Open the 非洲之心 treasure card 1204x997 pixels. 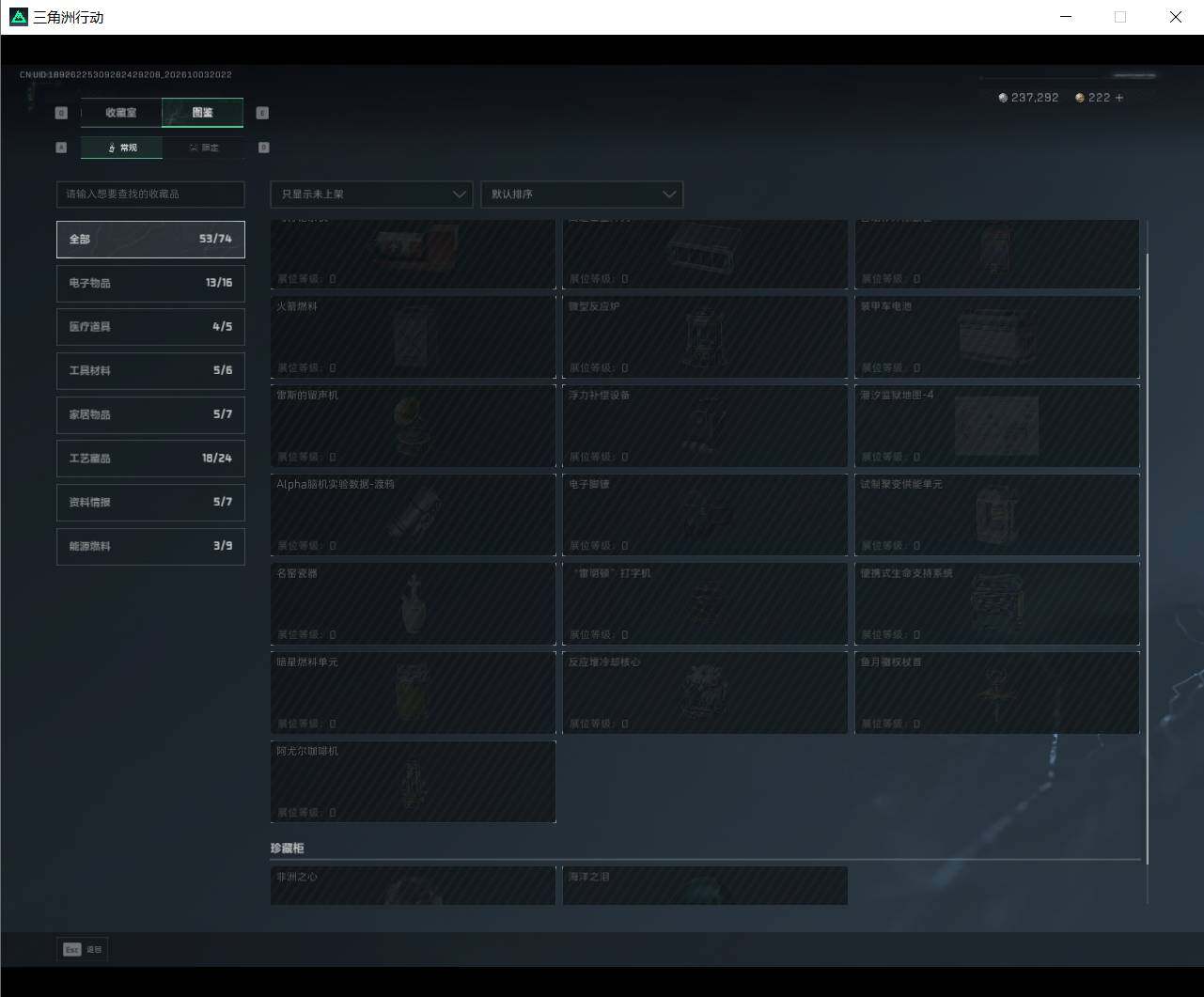point(413,886)
